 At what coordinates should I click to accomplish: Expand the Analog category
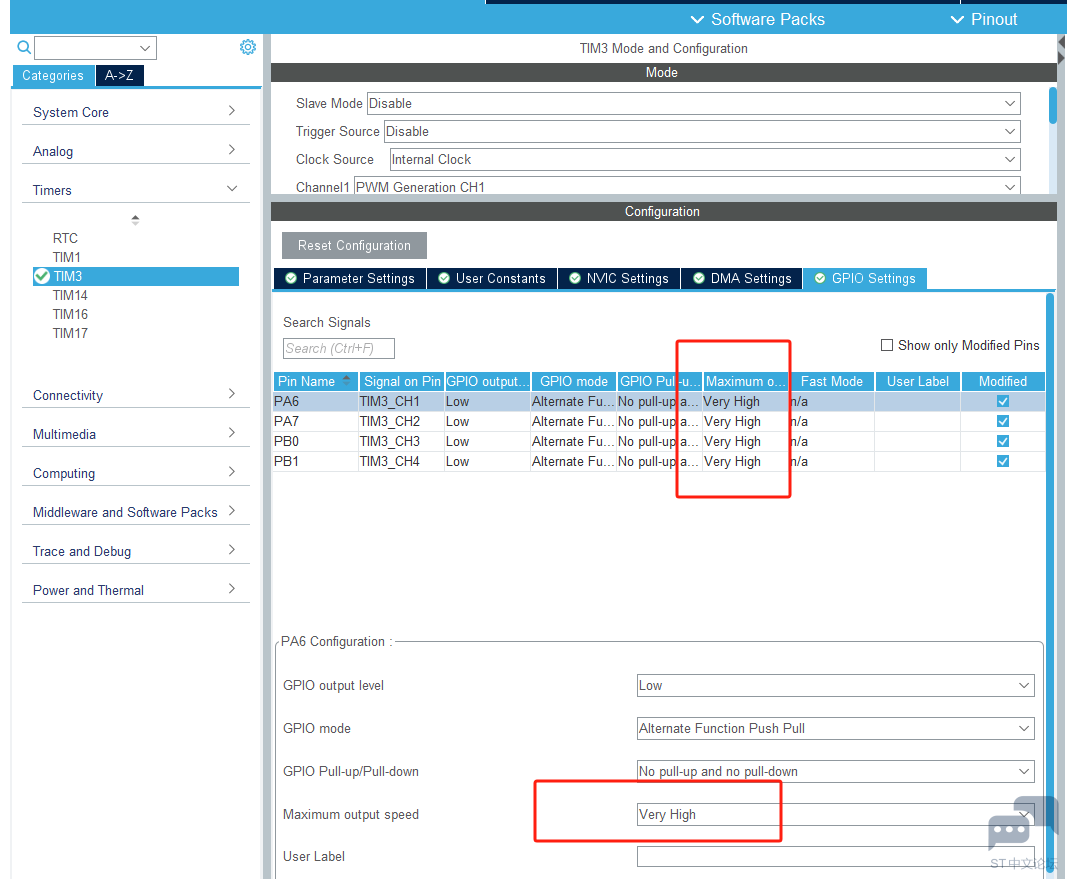click(135, 150)
